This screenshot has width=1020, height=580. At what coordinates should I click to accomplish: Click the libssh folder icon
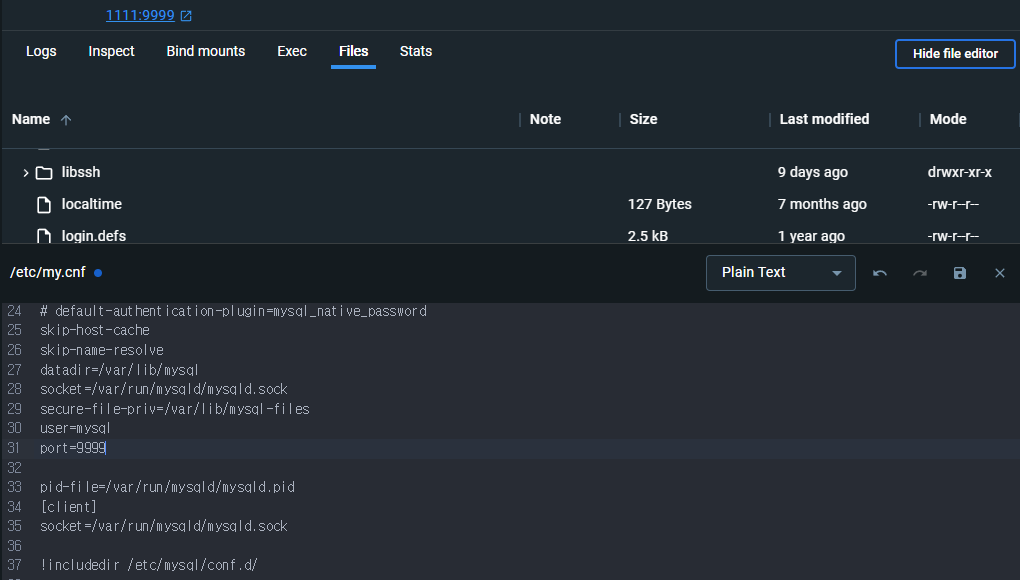coord(44,173)
